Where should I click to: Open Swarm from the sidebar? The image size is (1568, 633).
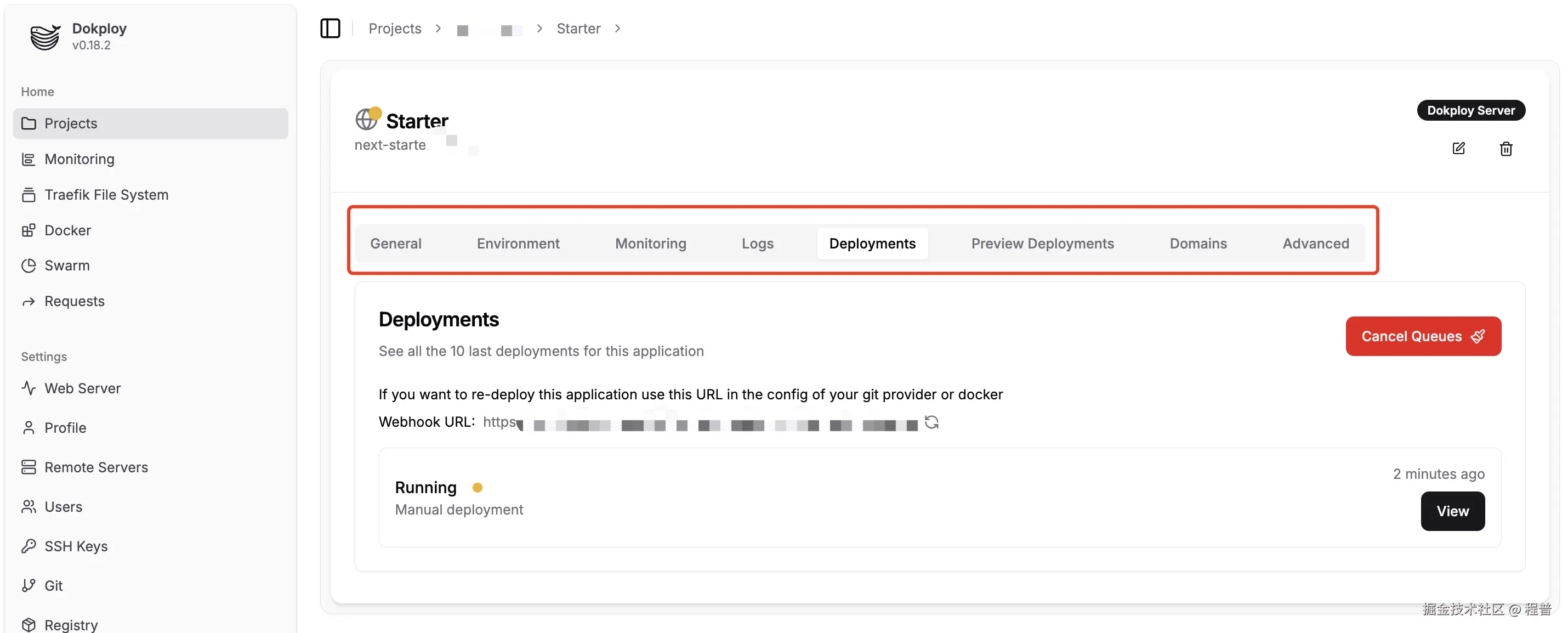pyautogui.click(x=67, y=265)
